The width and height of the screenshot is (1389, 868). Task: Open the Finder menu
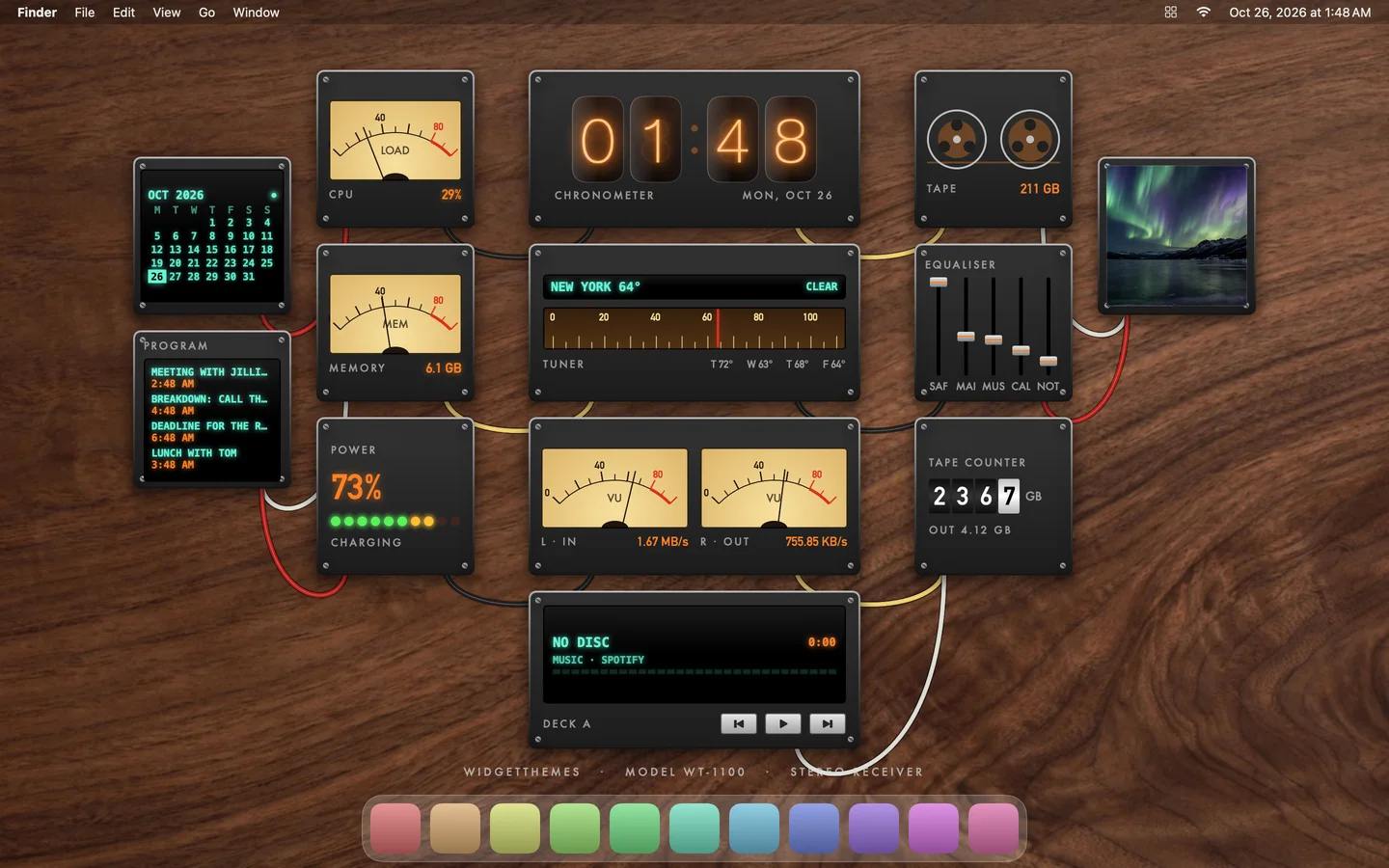pyautogui.click(x=37, y=13)
